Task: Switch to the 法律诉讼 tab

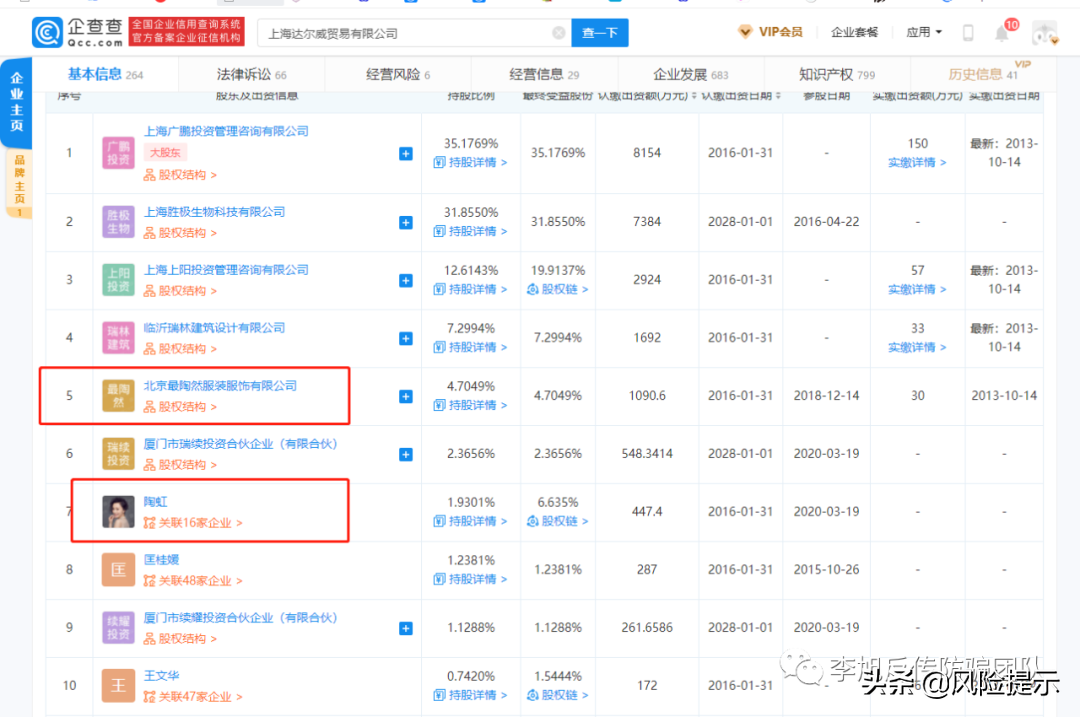Action: pyautogui.click(x=251, y=75)
